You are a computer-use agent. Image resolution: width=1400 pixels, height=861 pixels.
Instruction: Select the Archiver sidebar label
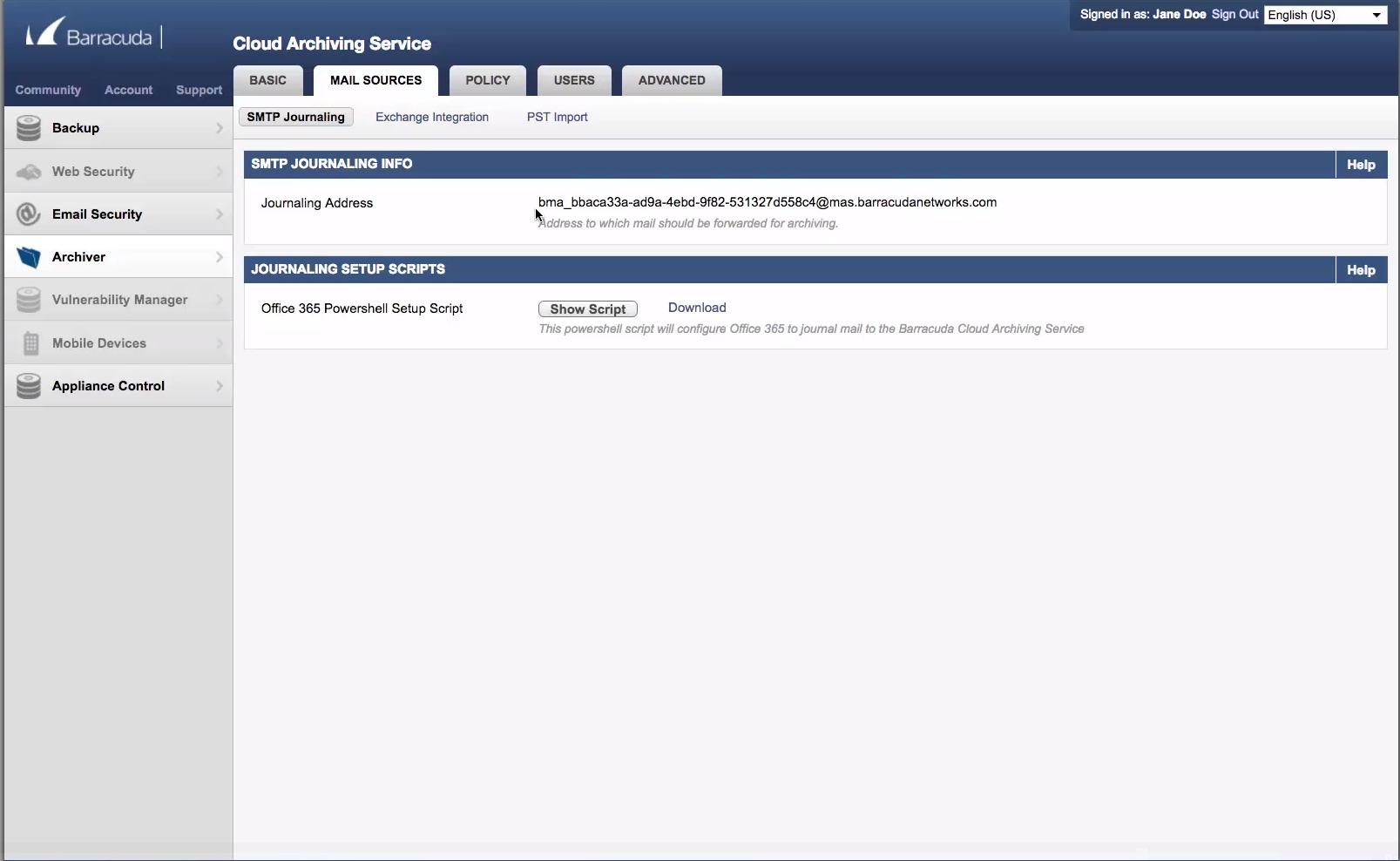pos(78,257)
